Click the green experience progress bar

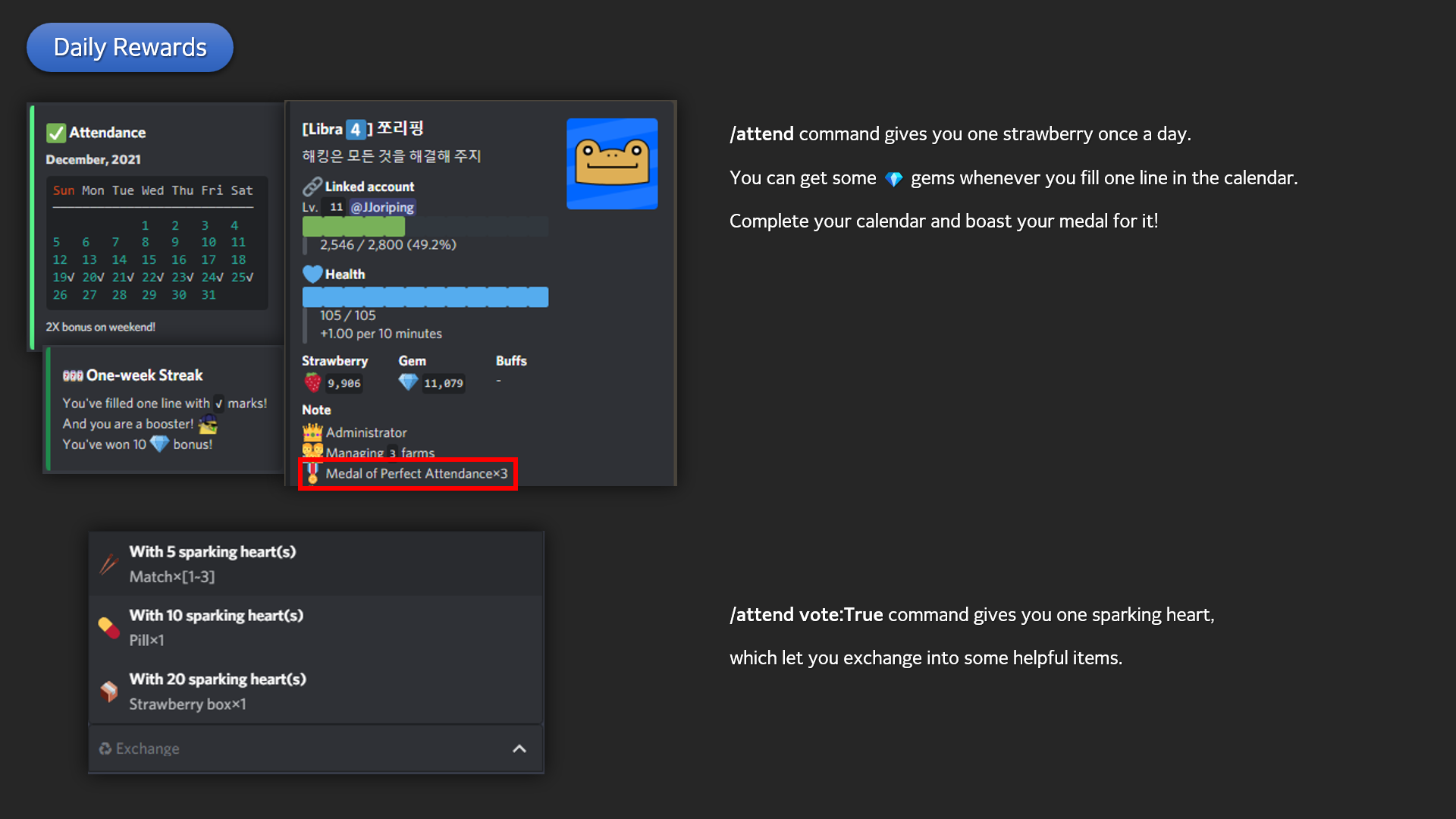353,226
